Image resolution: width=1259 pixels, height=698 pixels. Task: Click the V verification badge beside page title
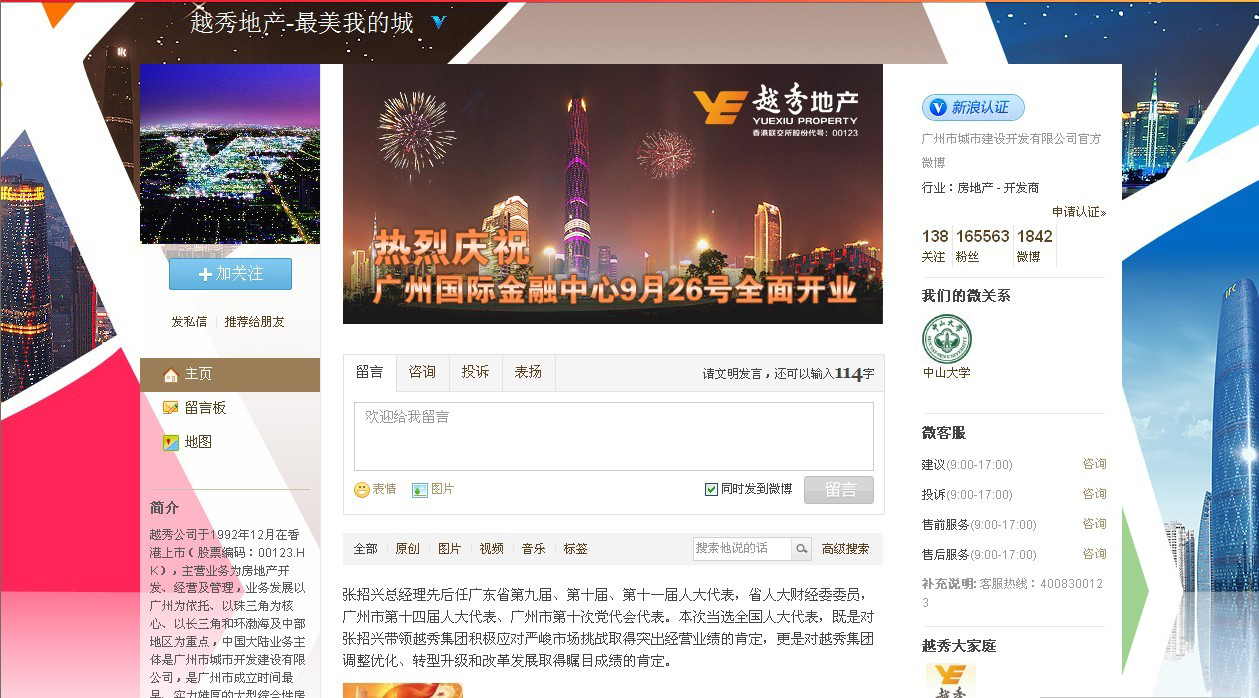pyautogui.click(x=439, y=22)
